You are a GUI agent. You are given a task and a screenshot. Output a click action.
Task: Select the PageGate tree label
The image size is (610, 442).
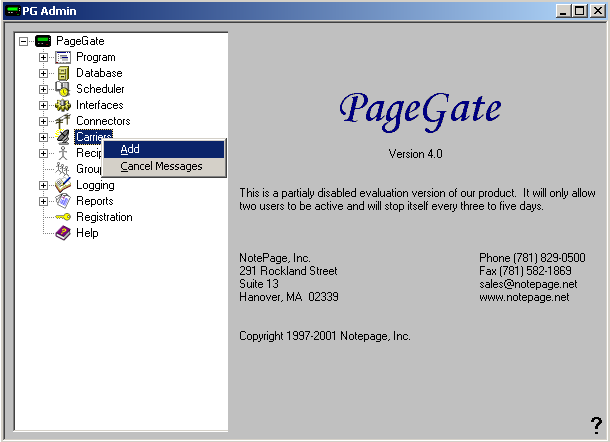click(80, 41)
